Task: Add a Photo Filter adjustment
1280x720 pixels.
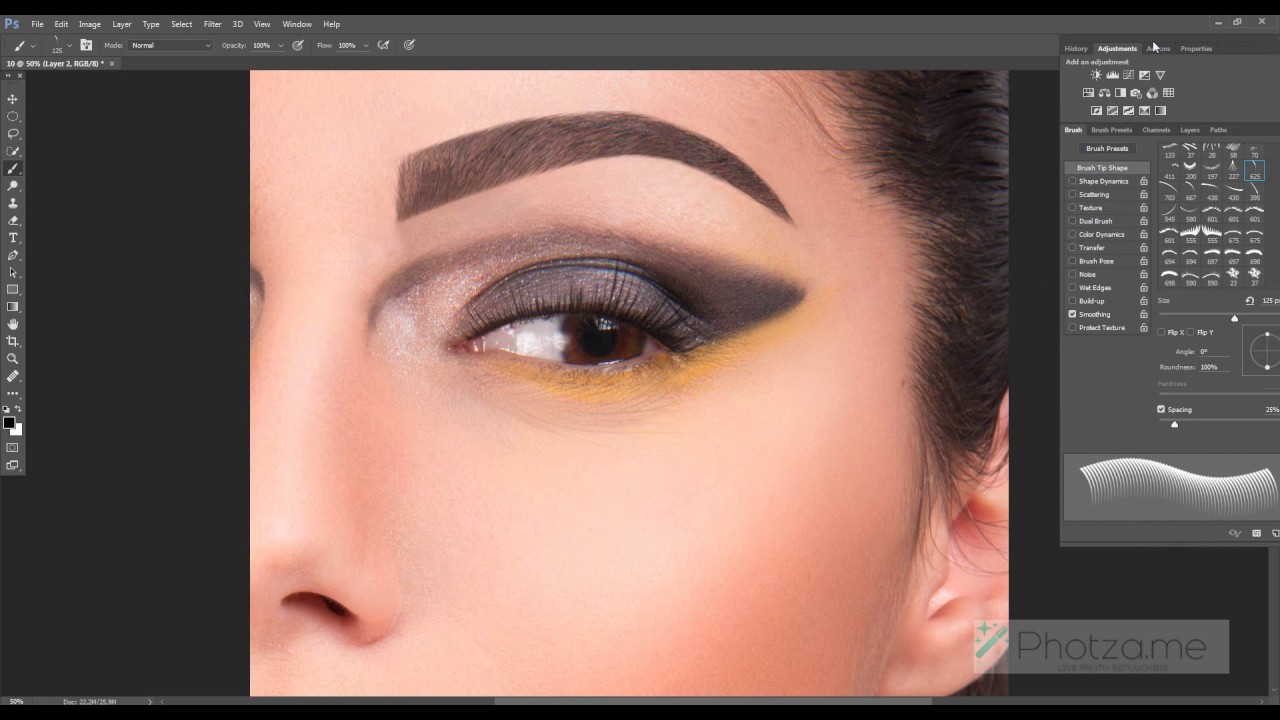Action: click(x=1136, y=93)
